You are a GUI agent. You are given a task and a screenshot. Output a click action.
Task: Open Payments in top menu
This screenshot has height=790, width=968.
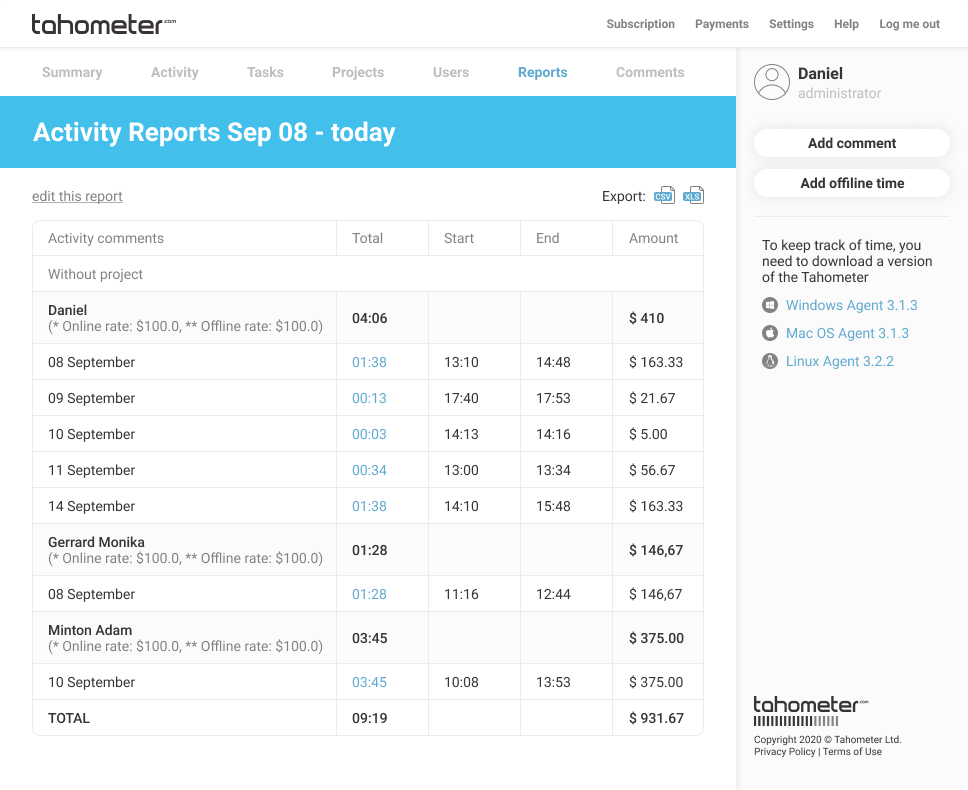pos(722,24)
